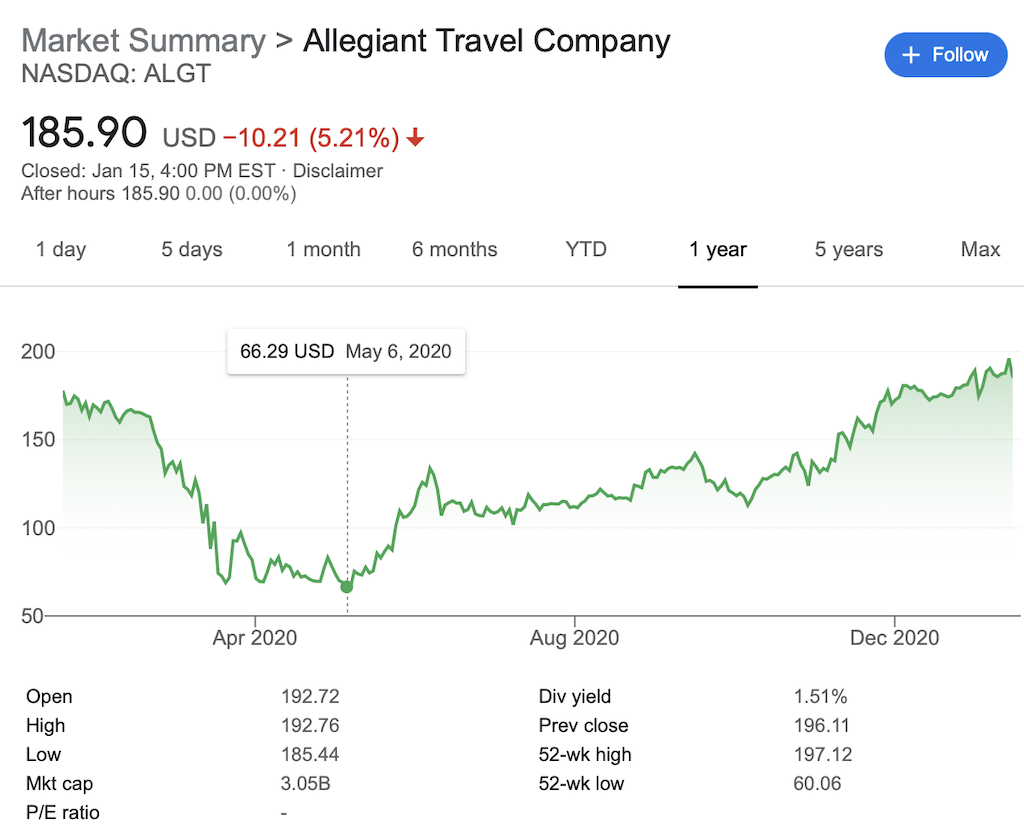Click the green data point on chart
The image size is (1024, 832).
point(347,586)
